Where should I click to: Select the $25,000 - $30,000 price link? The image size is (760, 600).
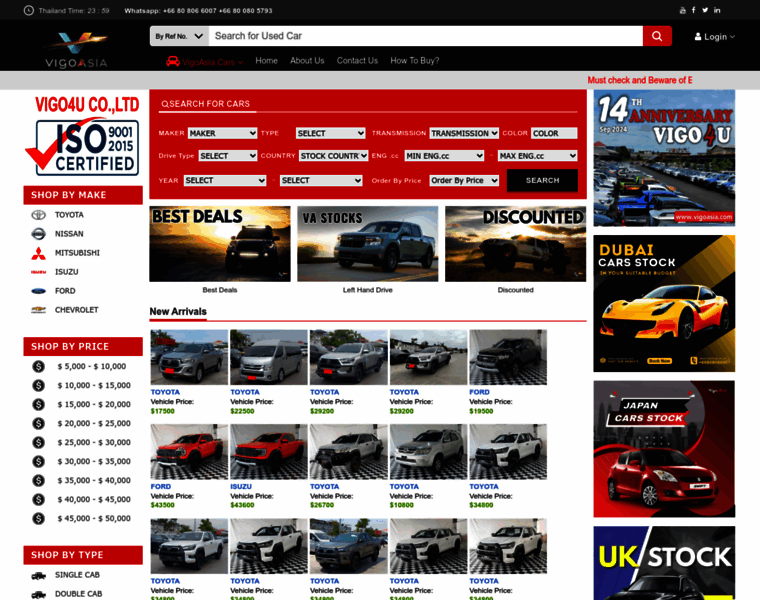[x=94, y=442]
